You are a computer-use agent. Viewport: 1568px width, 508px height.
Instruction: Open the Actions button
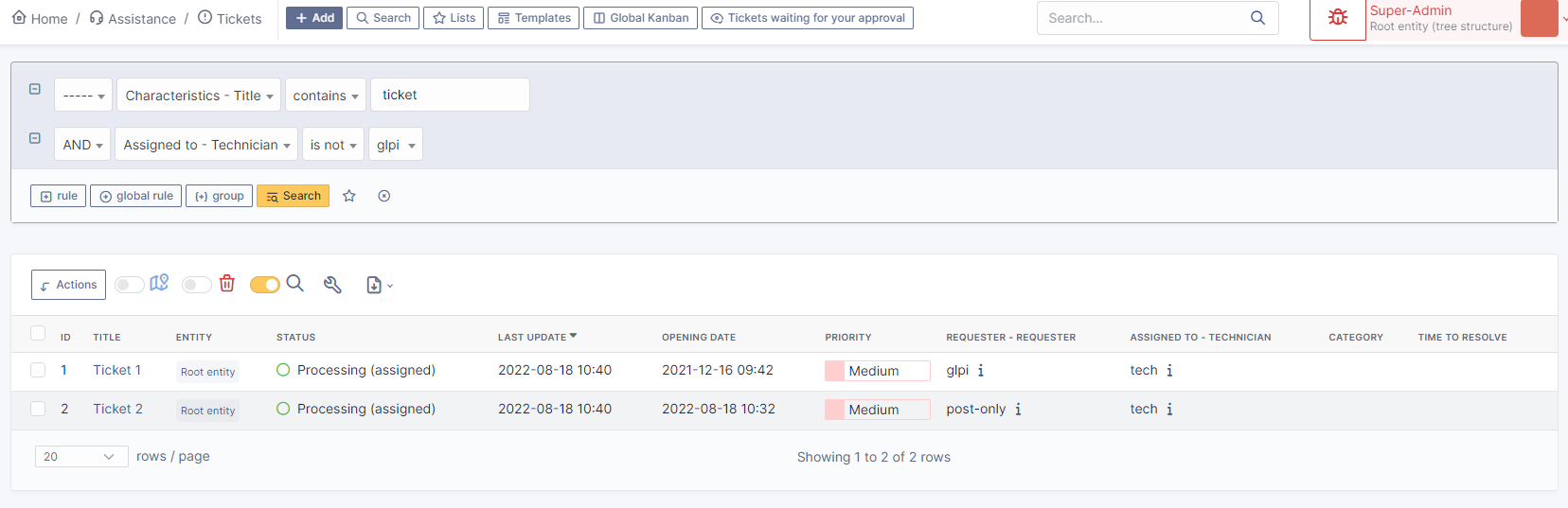68,285
